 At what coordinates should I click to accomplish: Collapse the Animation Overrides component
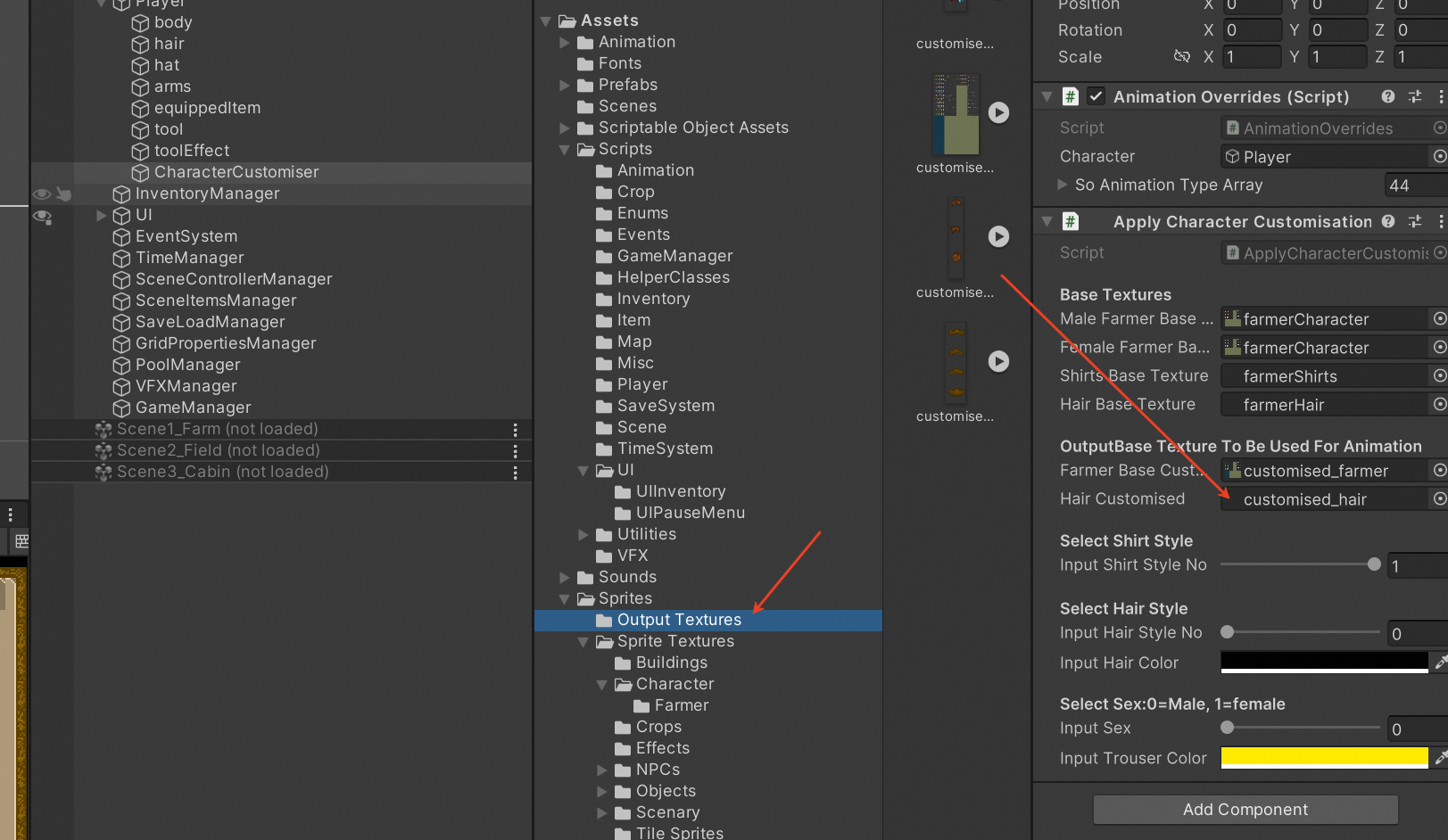(1047, 96)
